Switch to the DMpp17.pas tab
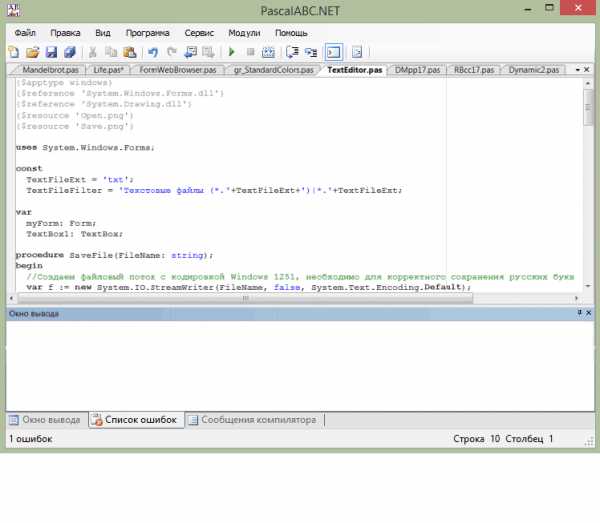The height and width of the screenshot is (523, 600). (417, 70)
